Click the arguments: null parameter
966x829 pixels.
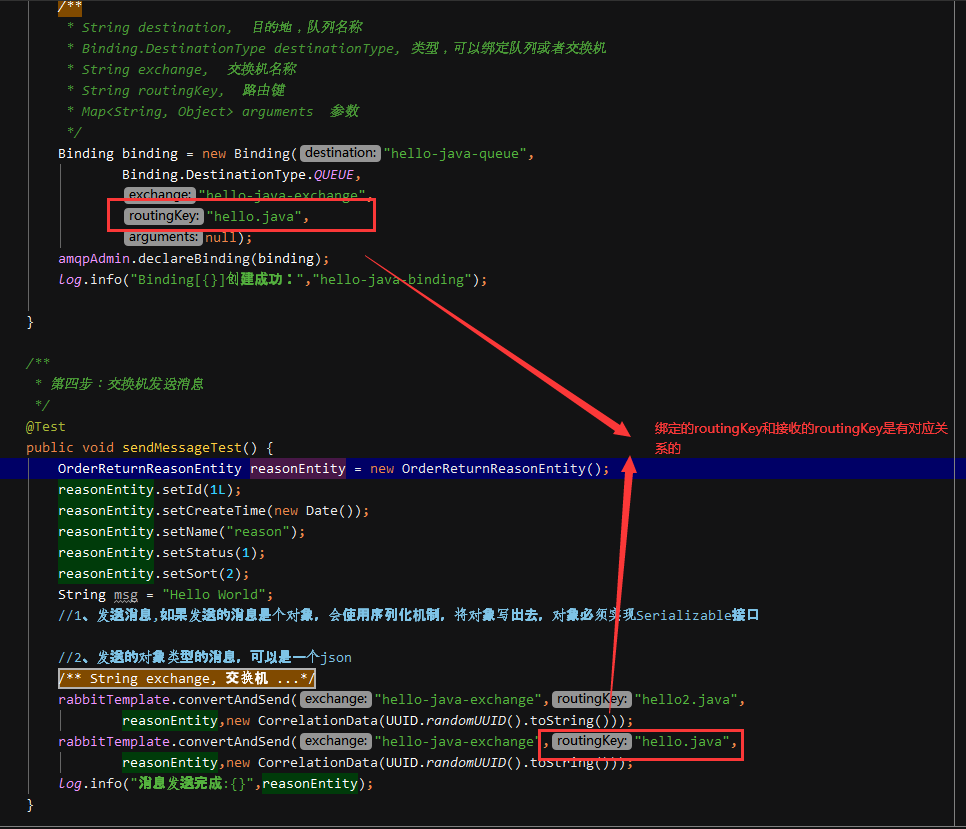pos(187,238)
